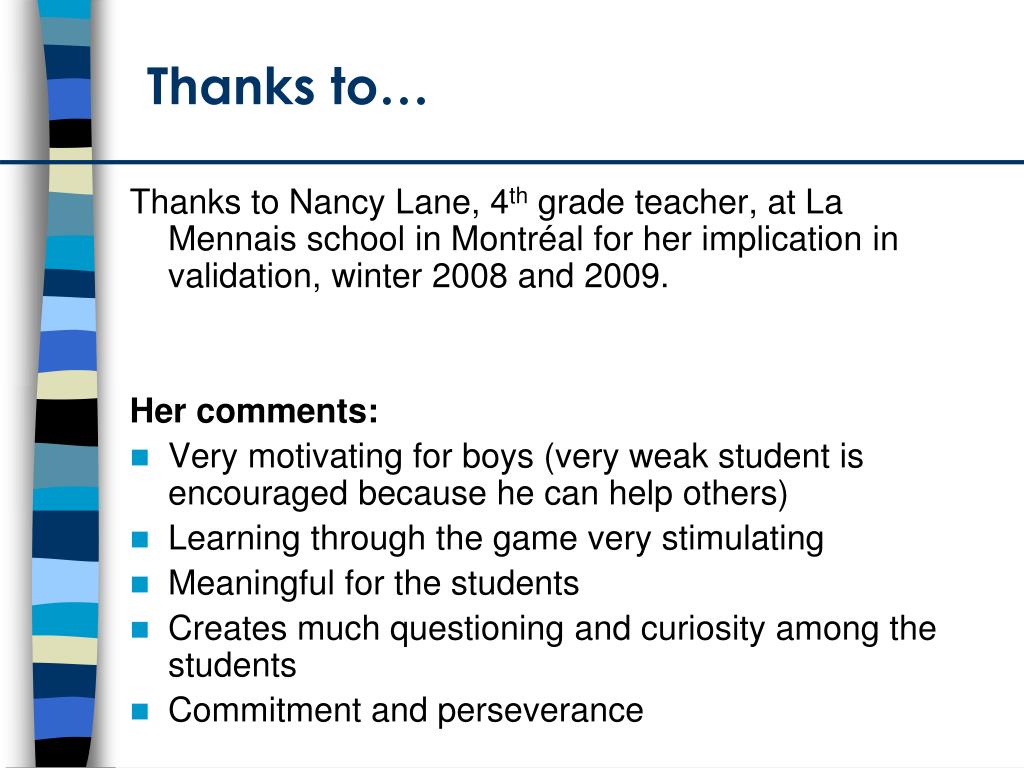Click the name 'Nancy Lane' in first paragraph
Screen dimensions: 1024x768
tap(383, 202)
